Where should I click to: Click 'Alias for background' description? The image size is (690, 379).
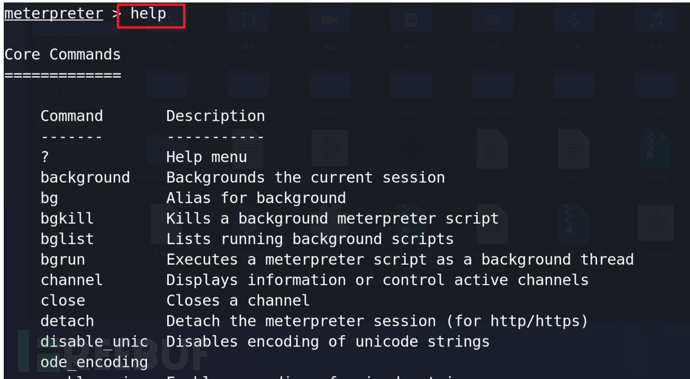pos(256,198)
